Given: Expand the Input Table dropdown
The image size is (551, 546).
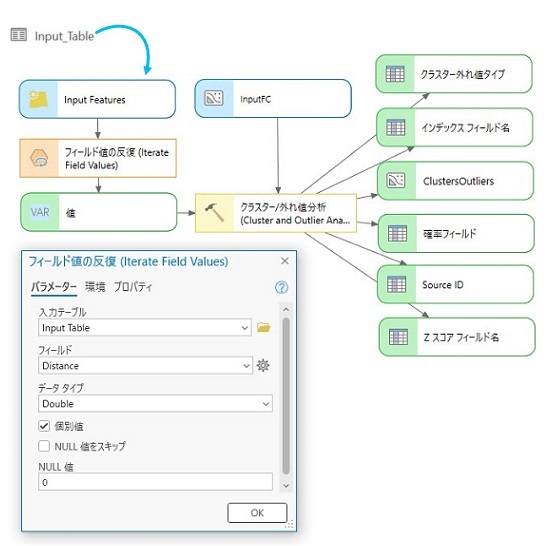Looking at the screenshot, I should point(145,328).
